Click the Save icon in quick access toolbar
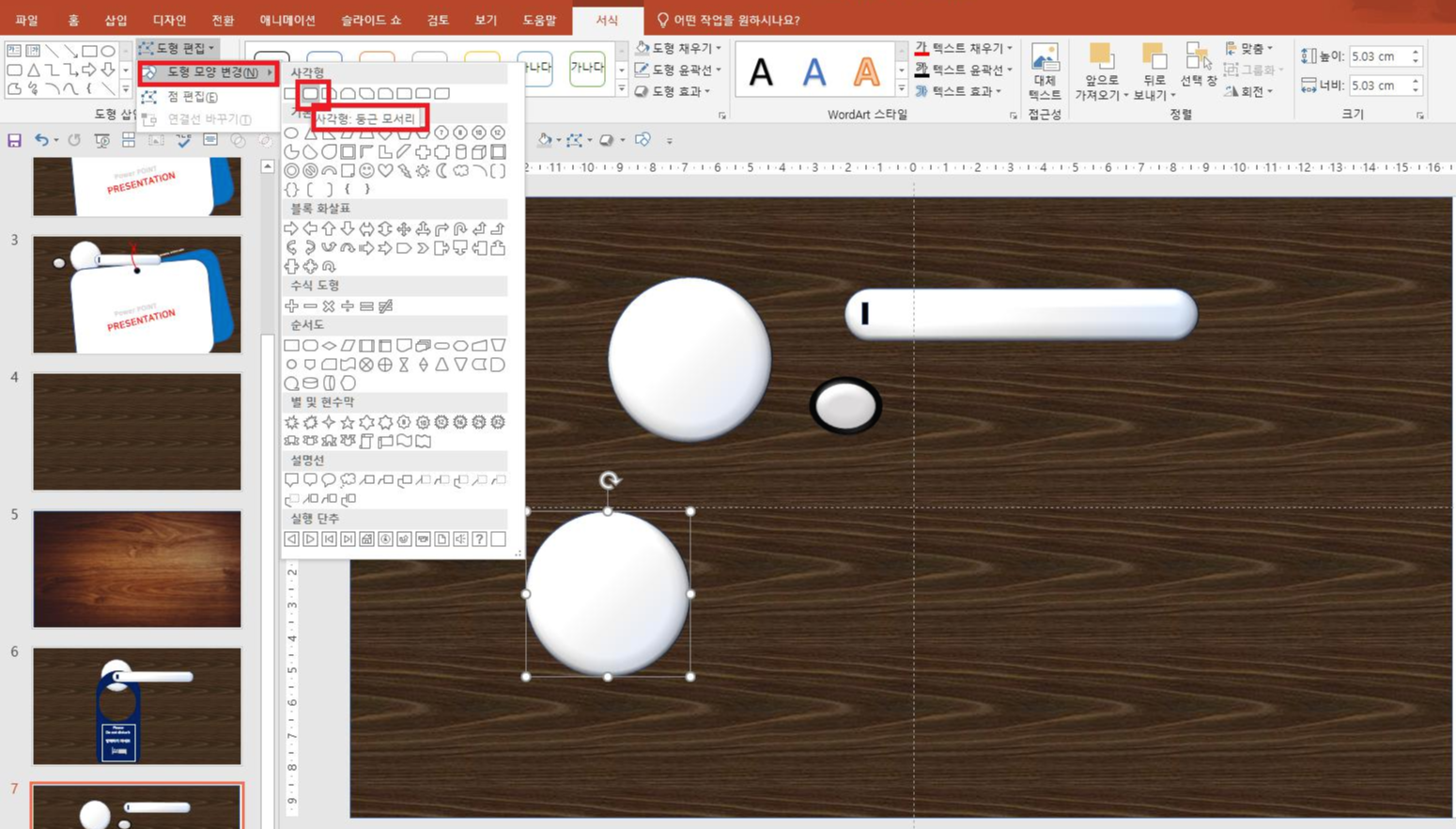 click(x=14, y=141)
